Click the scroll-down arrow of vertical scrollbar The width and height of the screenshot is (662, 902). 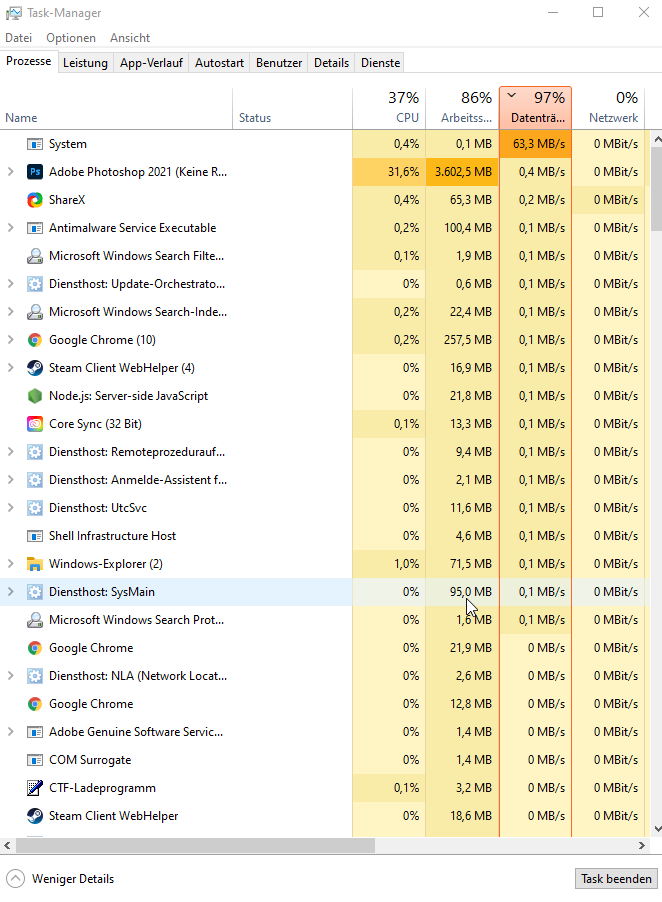pos(657,829)
